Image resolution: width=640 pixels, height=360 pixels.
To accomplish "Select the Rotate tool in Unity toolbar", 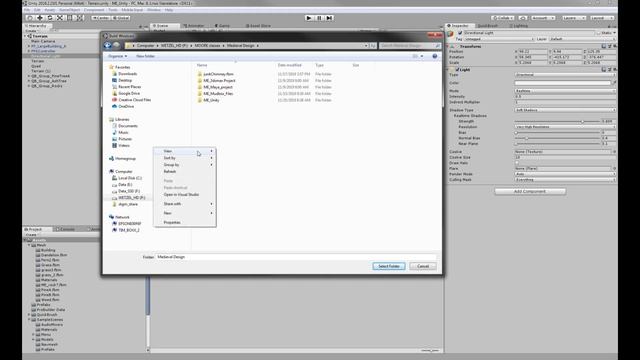I will [50, 18].
